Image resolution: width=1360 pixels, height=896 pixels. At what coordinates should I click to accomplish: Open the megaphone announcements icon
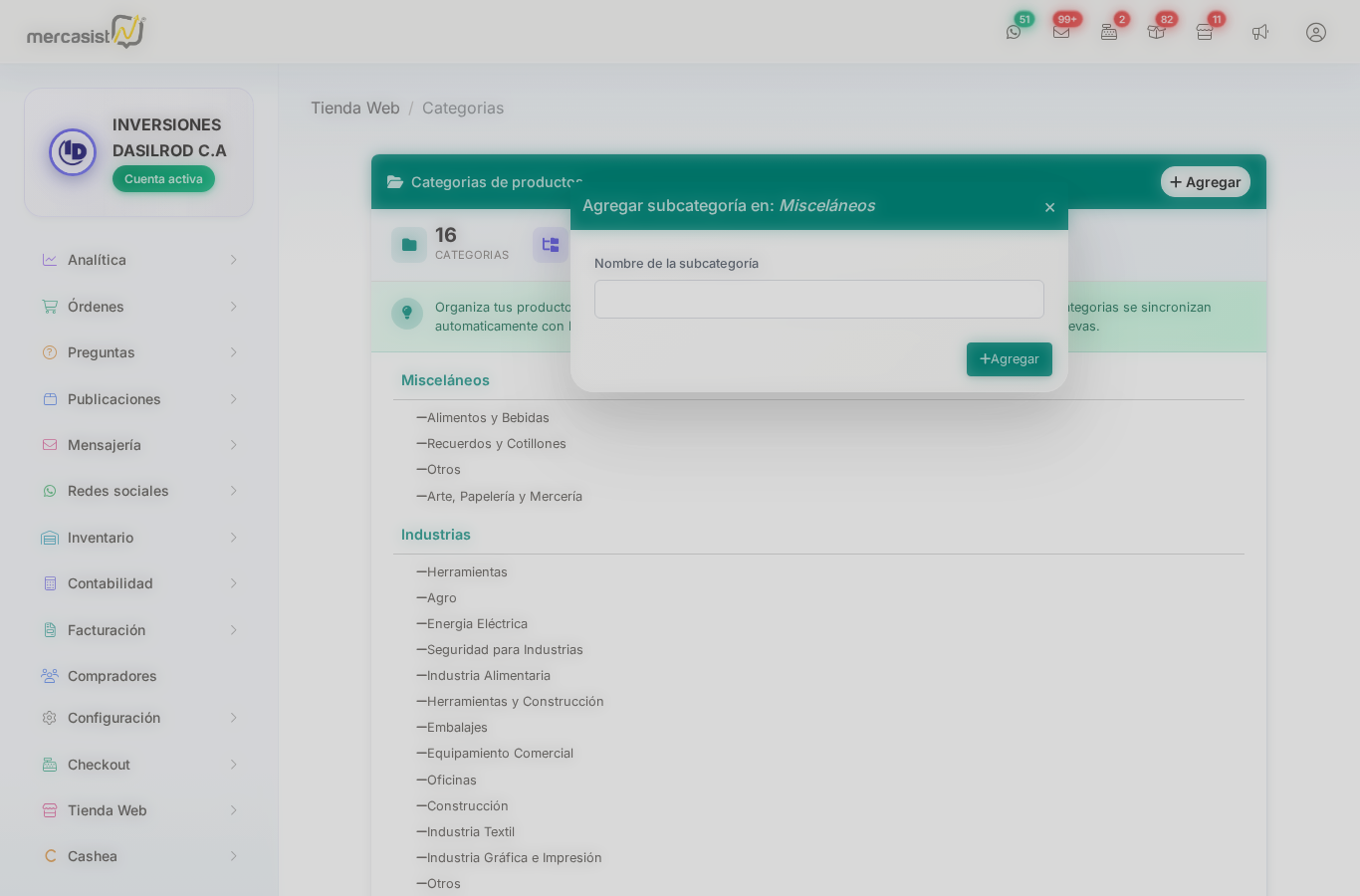pyautogui.click(x=1260, y=32)
